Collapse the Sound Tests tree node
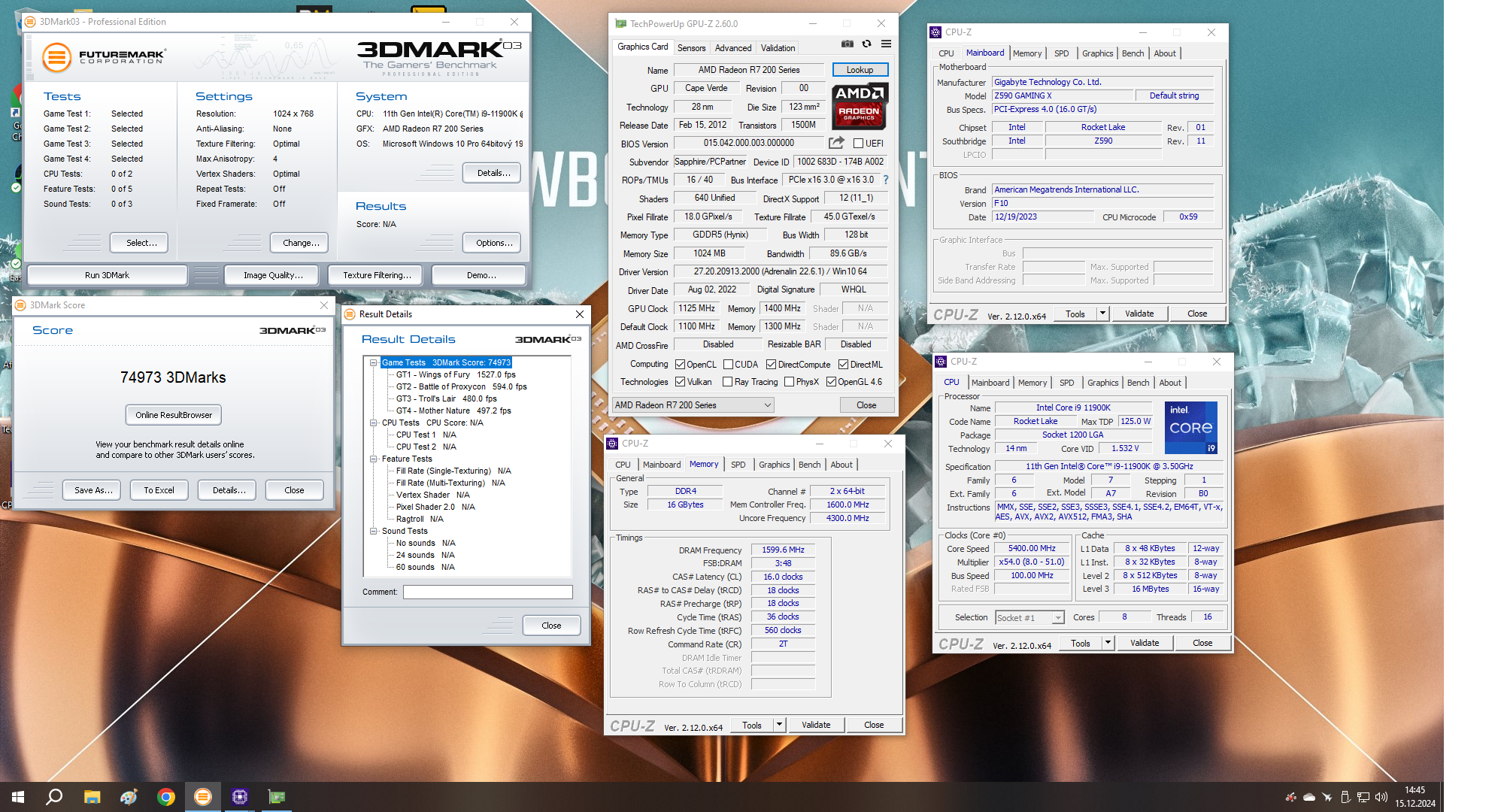The width and height of the screenshot is (1504, 812). tap(373, 531)
